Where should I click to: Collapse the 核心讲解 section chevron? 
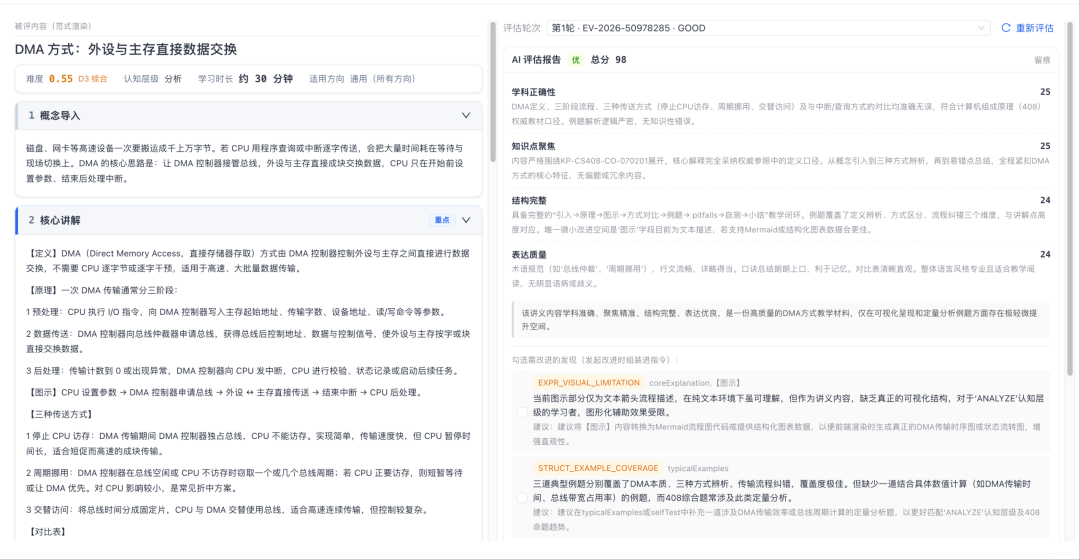pos(466,220)
